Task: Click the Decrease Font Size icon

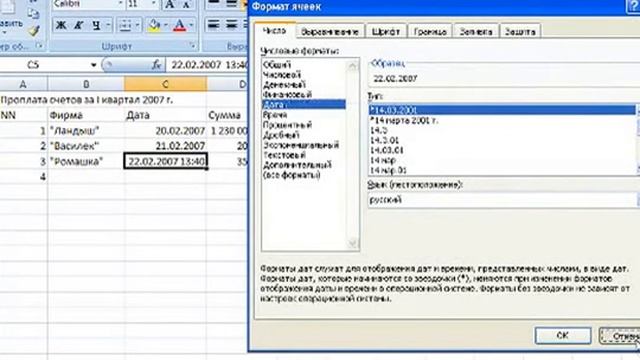Action: coord(186,4)
